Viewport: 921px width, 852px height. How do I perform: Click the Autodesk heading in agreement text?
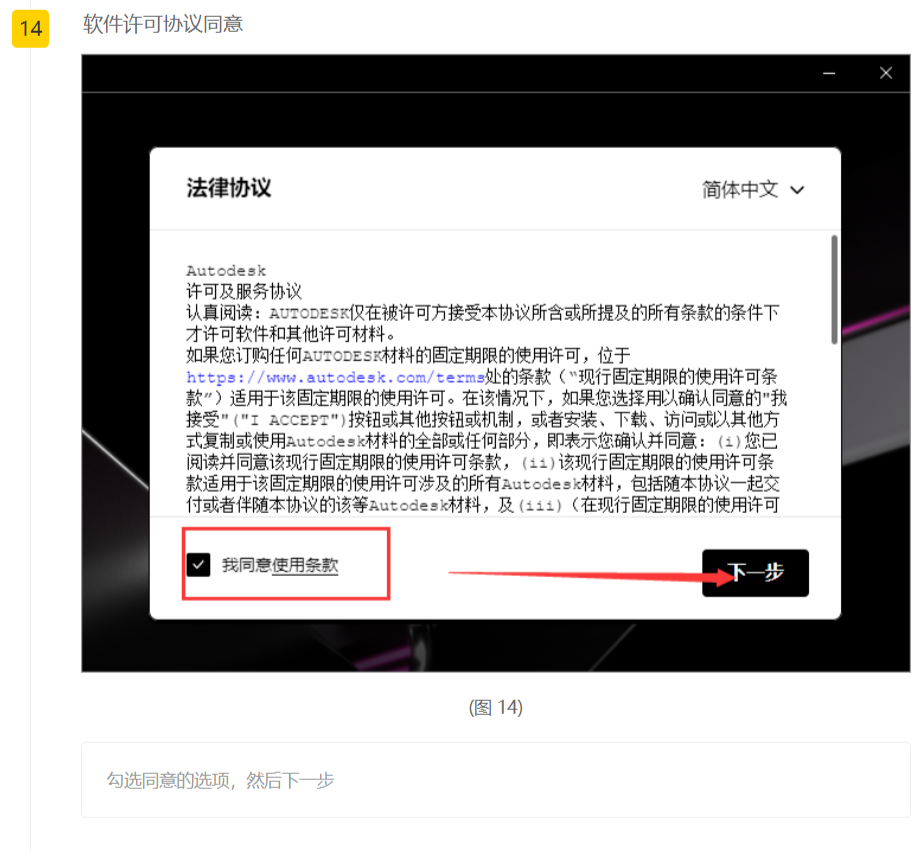226,271
